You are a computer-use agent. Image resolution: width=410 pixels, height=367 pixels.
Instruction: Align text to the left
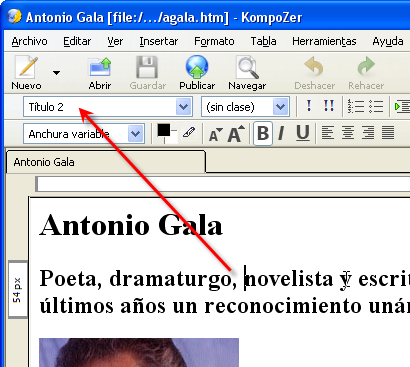[x=328, y=133]
